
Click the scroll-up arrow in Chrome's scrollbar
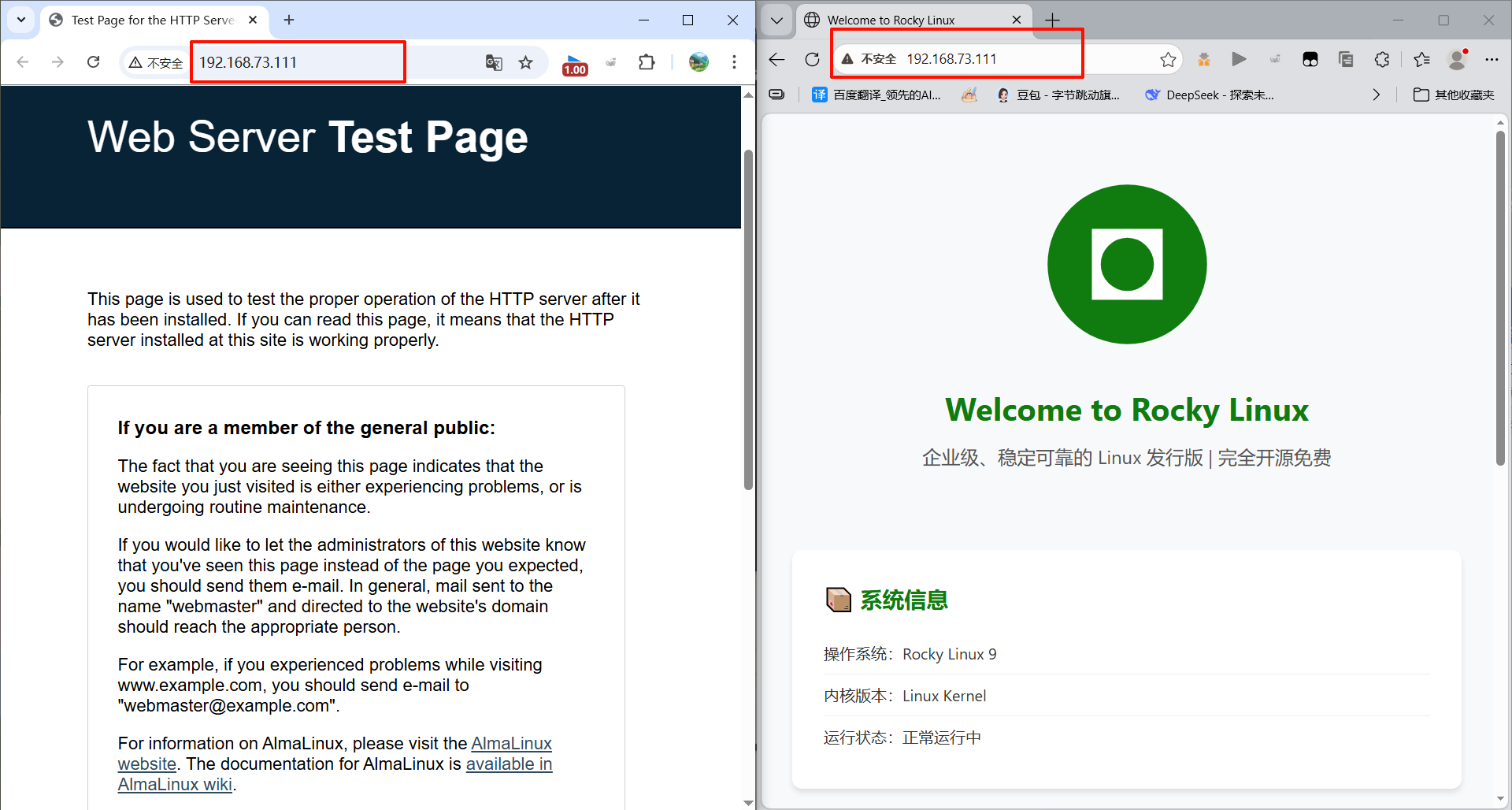(748, 95)
